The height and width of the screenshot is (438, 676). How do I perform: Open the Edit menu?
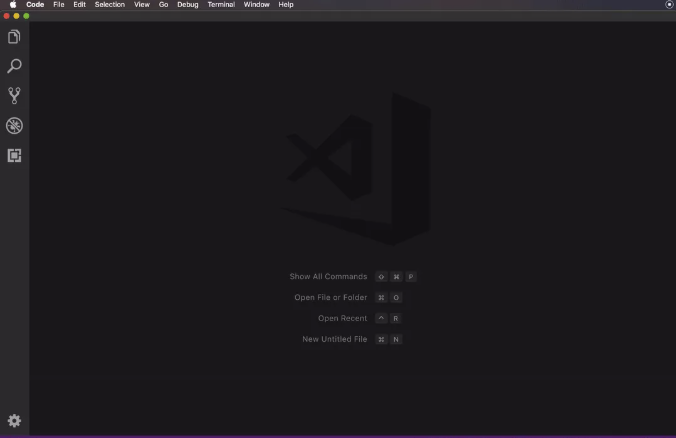tap(79, 5)
